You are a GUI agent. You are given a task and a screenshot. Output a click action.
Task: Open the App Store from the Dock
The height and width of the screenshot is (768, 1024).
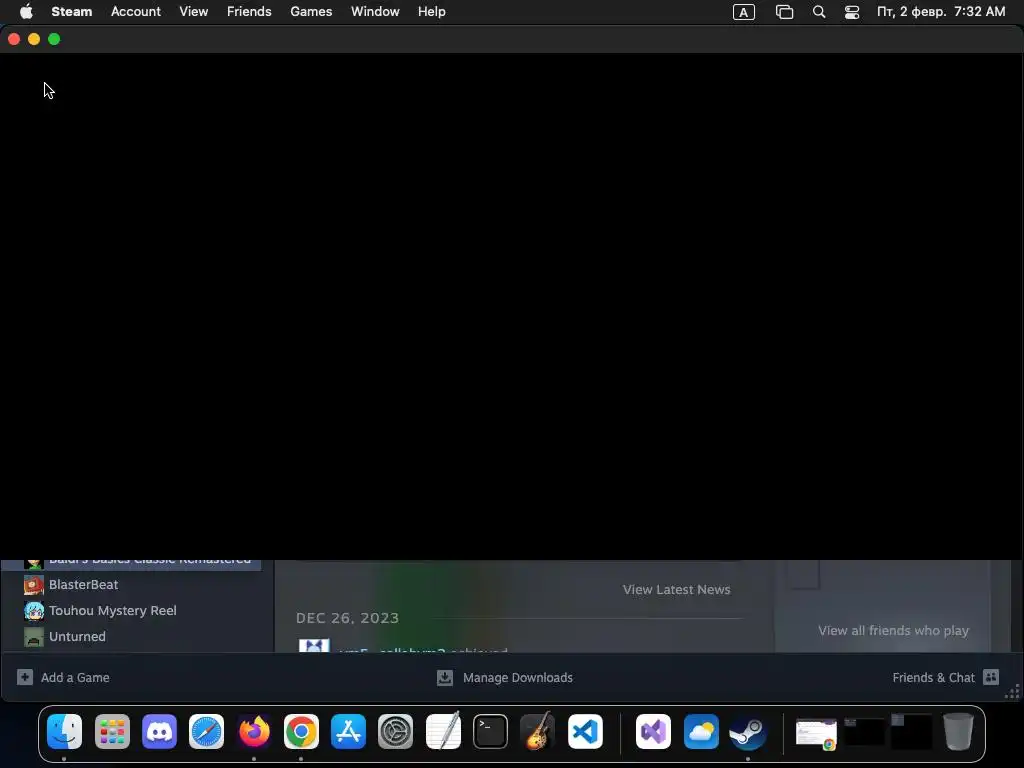[349, 731]
